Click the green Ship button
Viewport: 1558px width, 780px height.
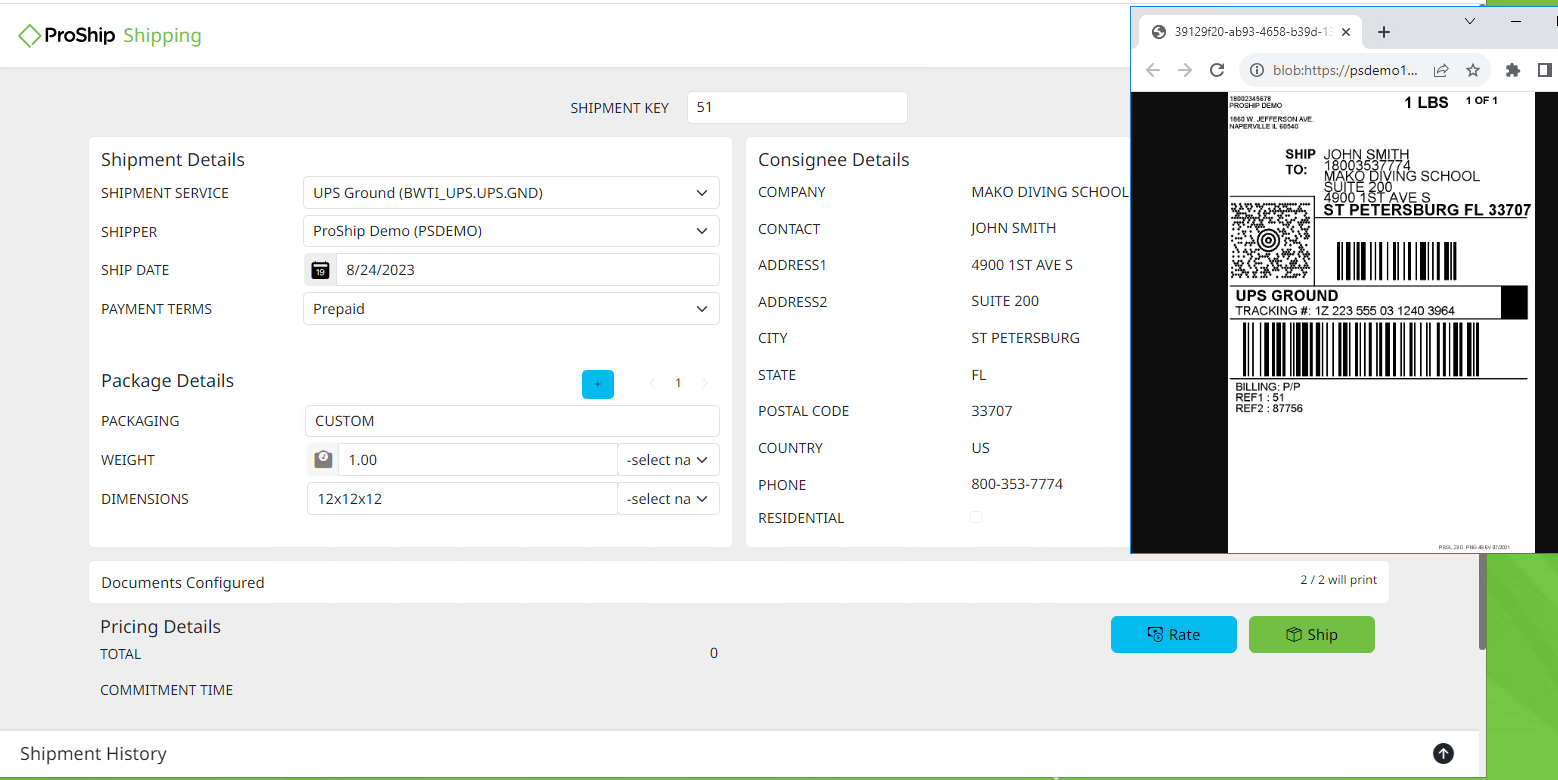tap(1311, 634)
